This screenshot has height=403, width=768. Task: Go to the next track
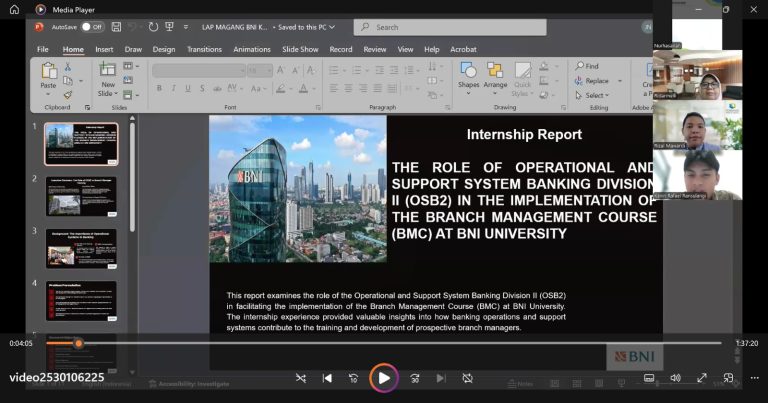tap(441, 378)
